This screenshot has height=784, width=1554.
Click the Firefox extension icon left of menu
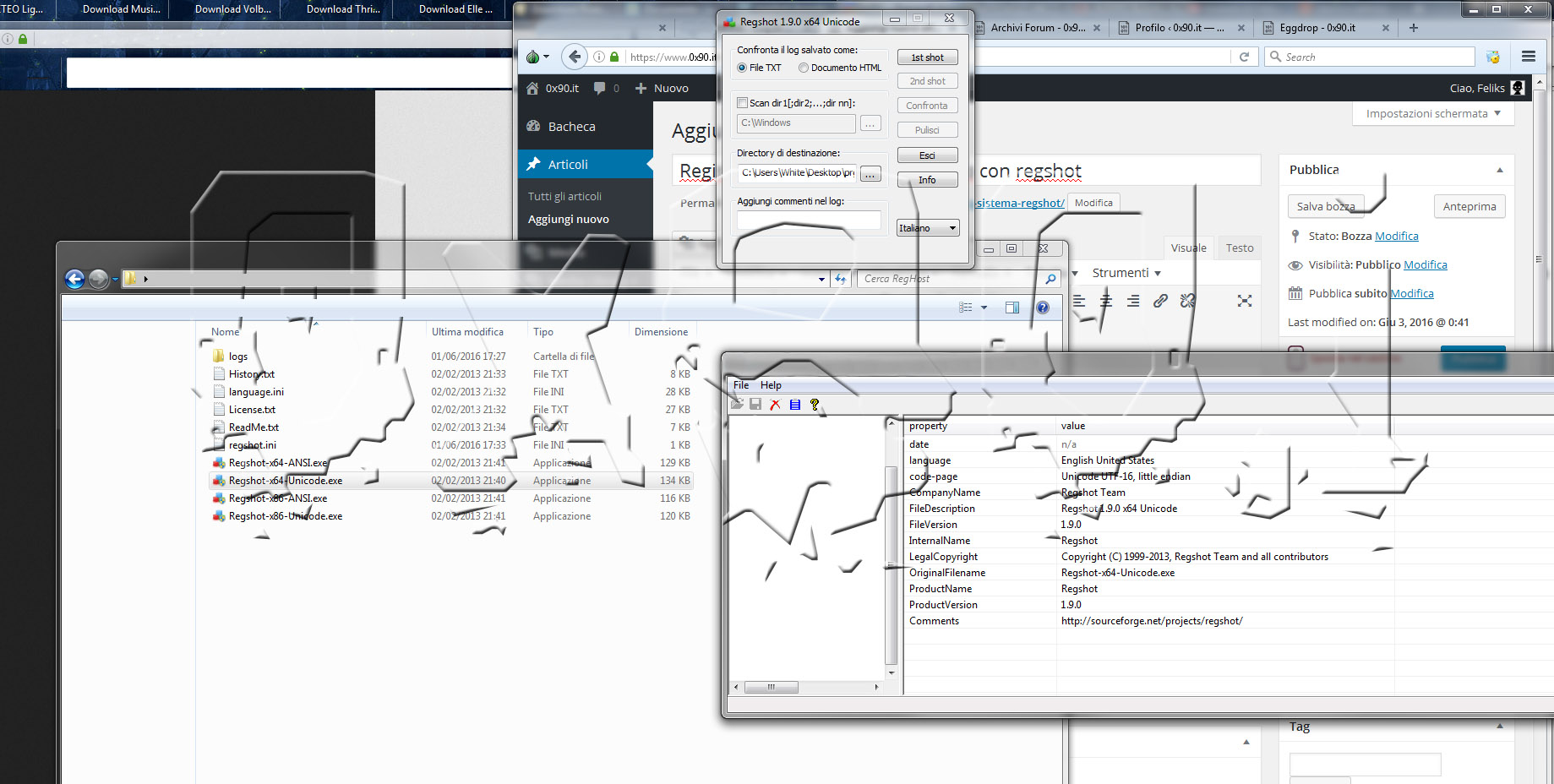click(x=1493, y=57)
